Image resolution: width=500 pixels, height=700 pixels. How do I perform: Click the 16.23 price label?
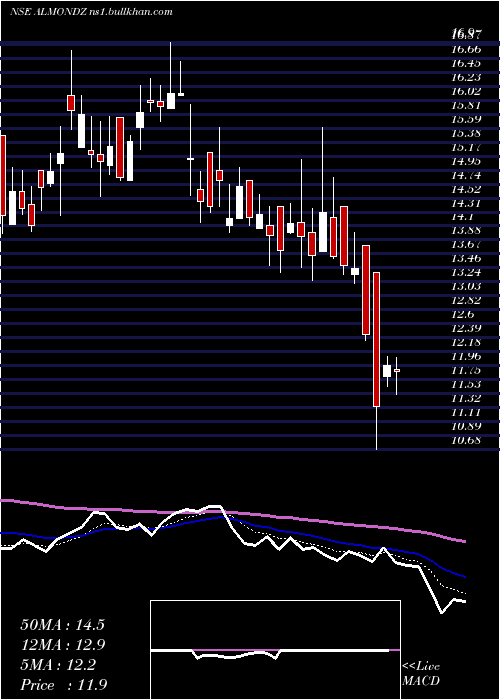pos(466,77)
